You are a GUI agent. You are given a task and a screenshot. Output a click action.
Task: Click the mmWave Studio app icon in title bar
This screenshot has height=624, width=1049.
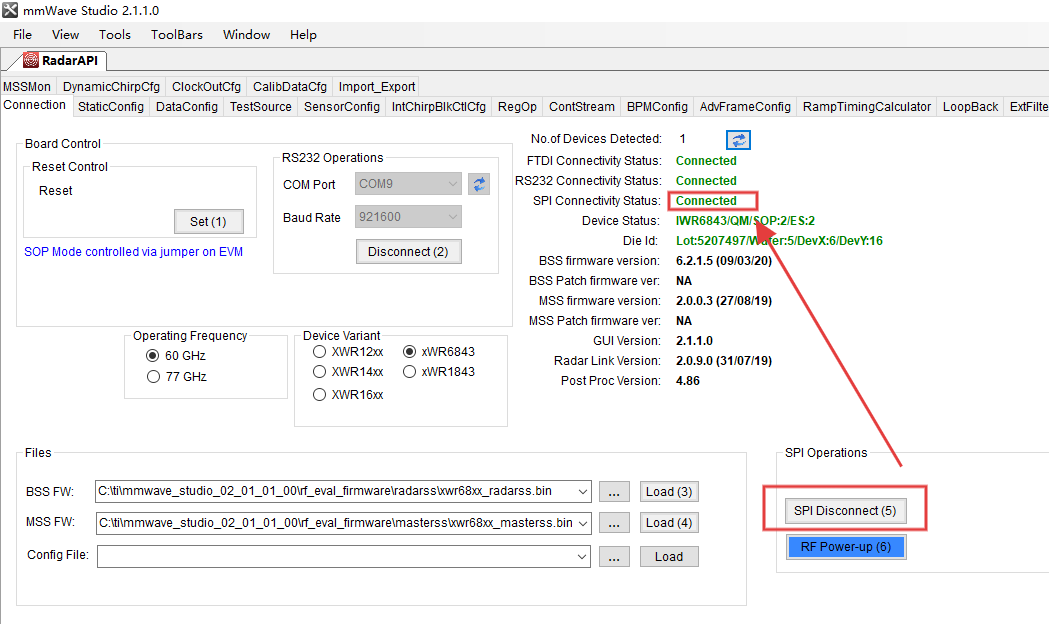click(10, 10)
